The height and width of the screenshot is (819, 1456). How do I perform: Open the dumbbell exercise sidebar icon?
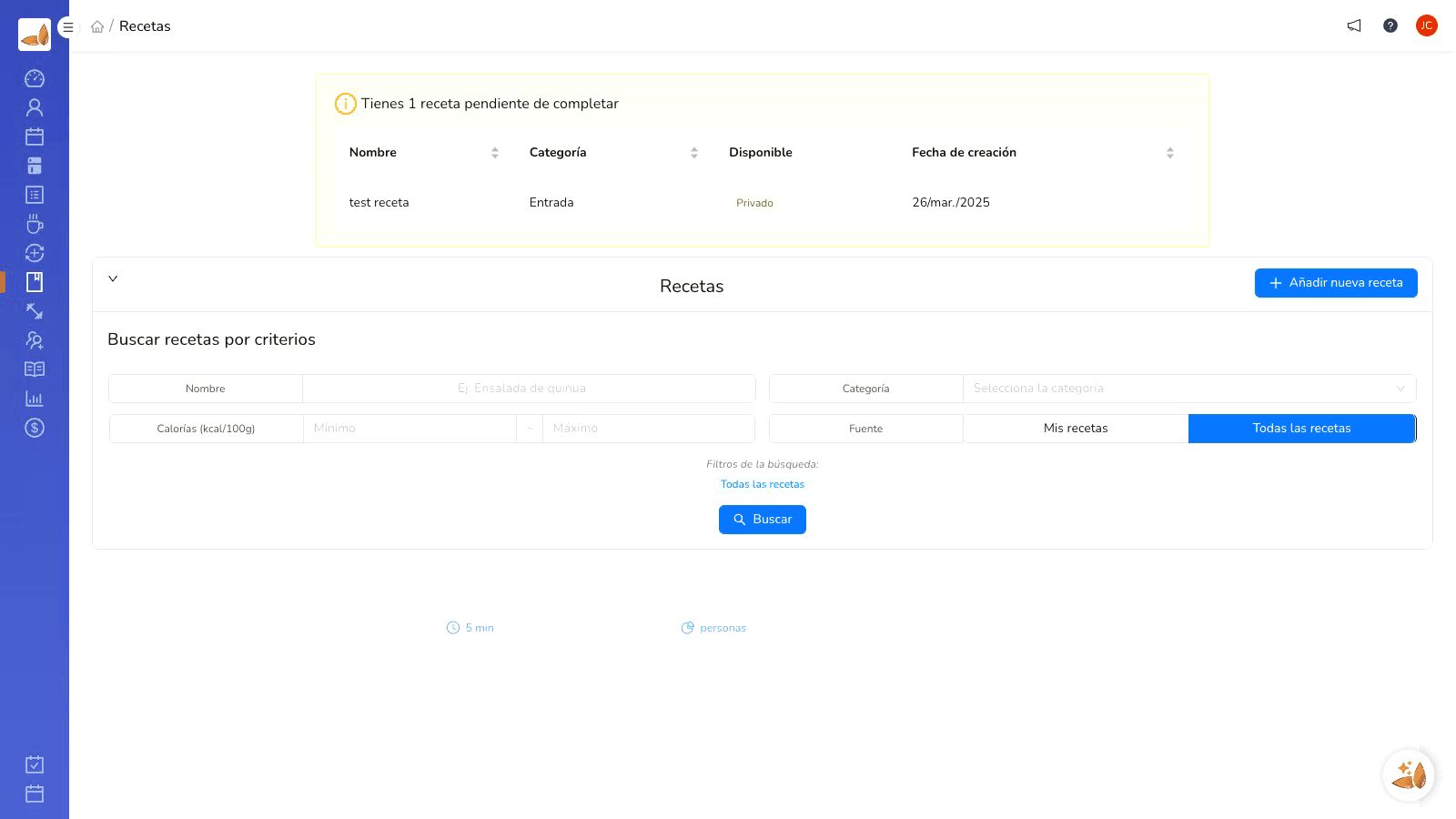click(35, 311)
